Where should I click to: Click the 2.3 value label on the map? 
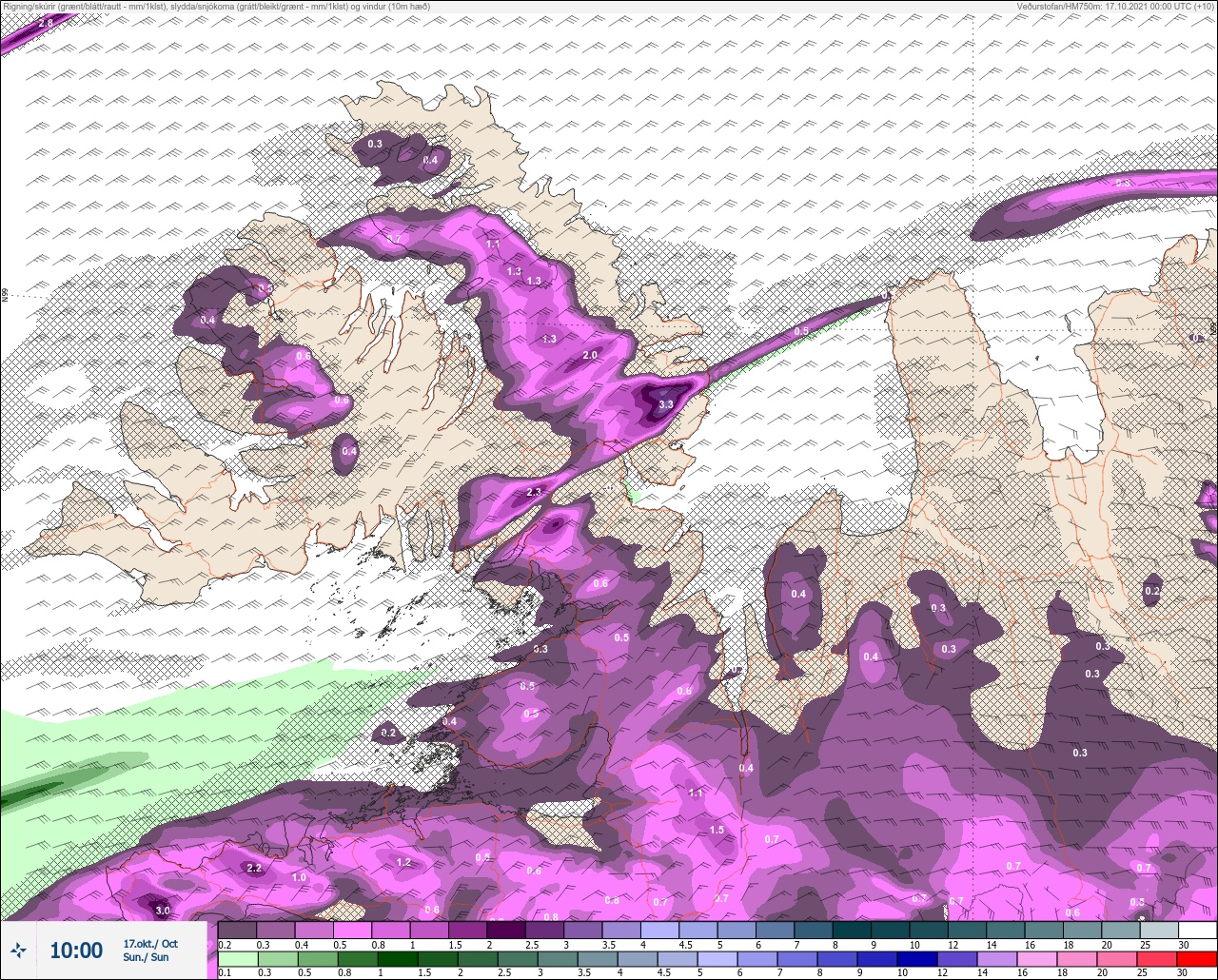(x=533, y=492)
